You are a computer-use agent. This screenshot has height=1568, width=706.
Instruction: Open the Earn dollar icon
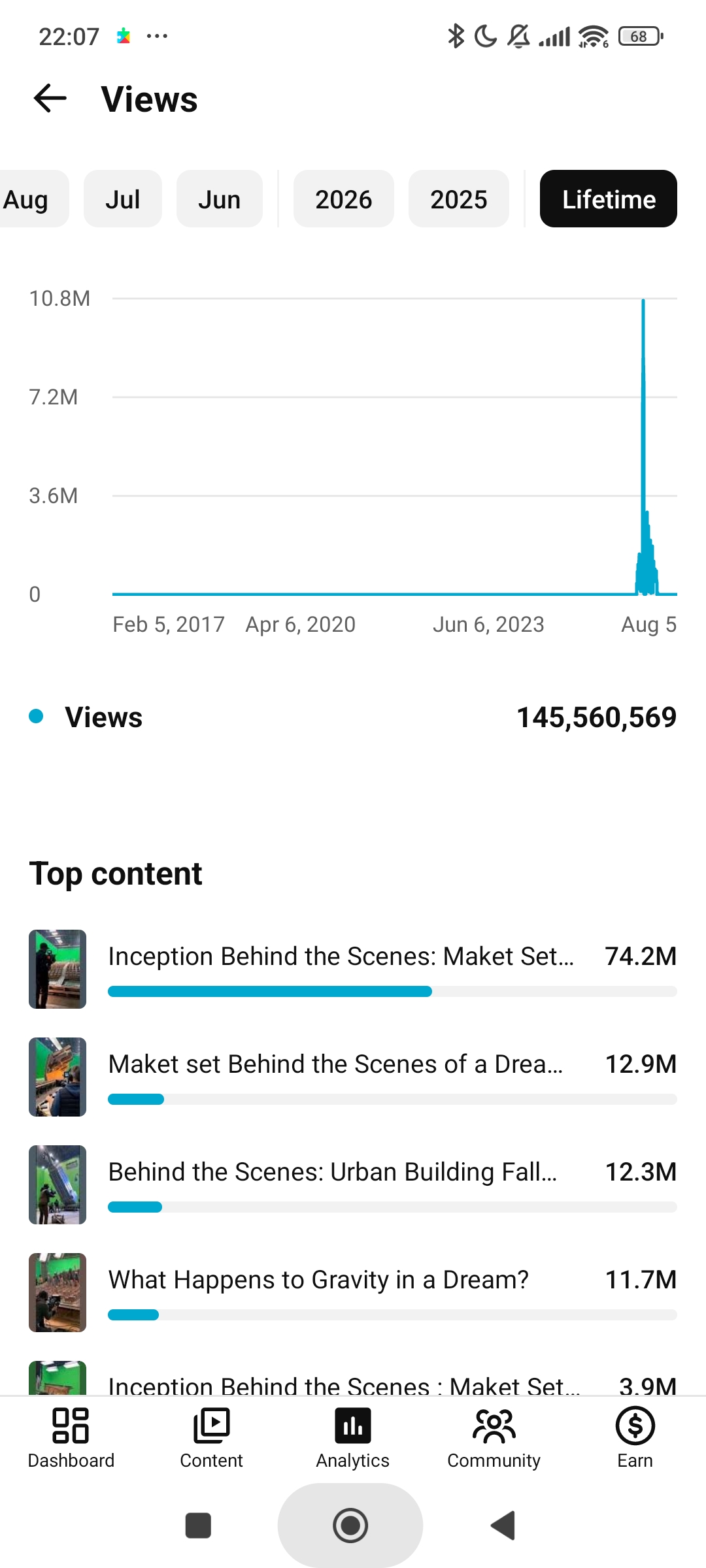[x=635, y=1426]
